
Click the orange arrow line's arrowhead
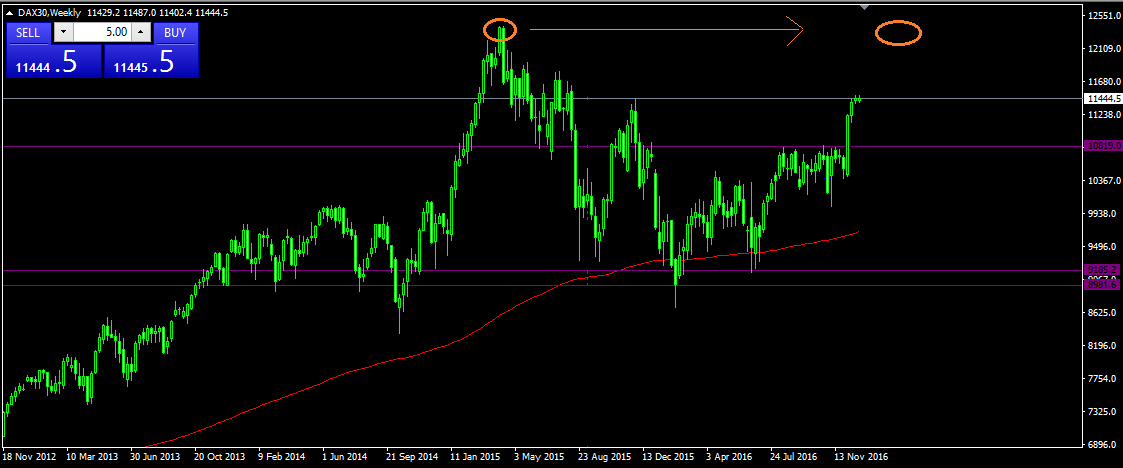click(797, 31)
